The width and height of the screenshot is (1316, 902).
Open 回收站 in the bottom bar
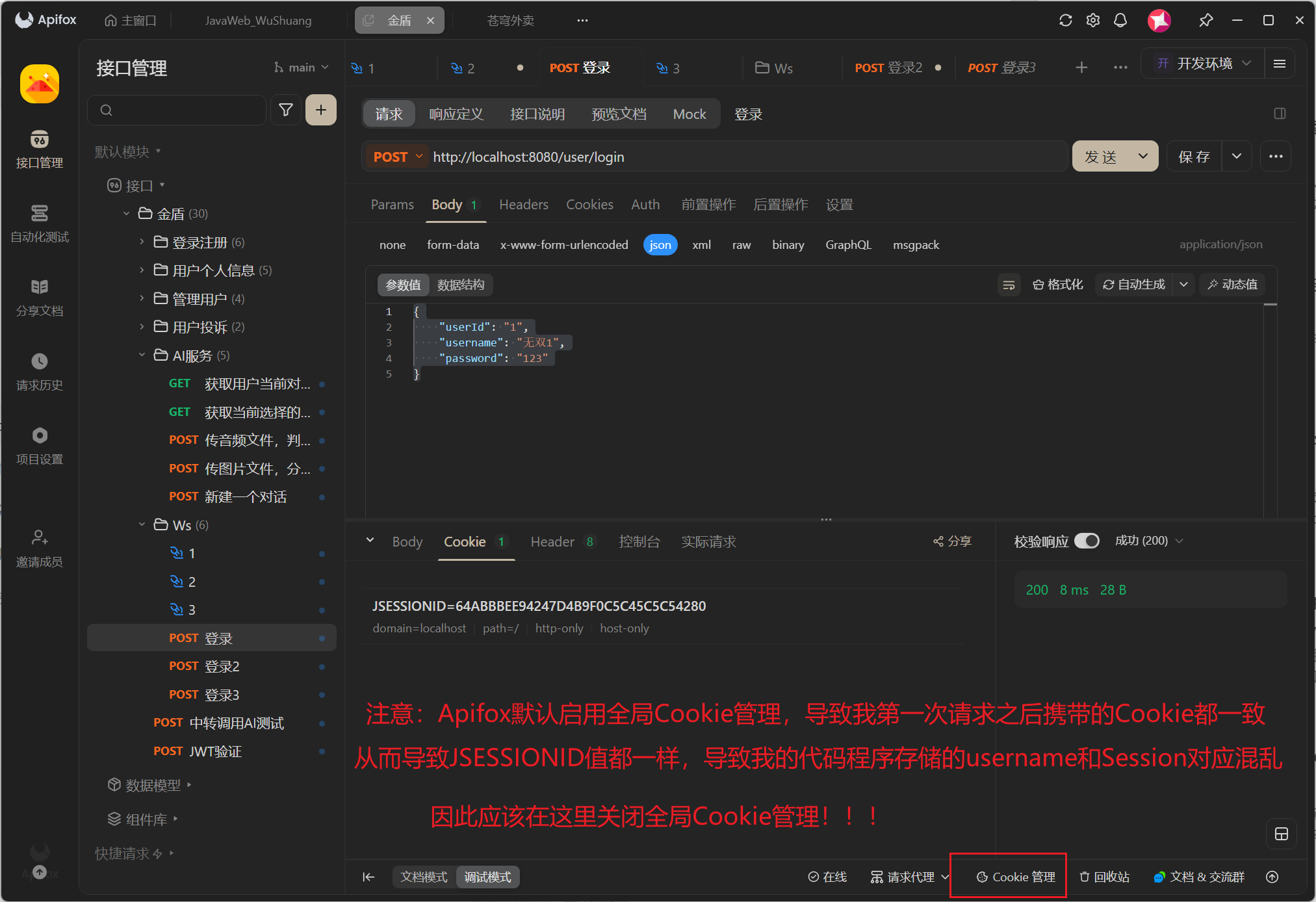click(x=1104, y=877)
